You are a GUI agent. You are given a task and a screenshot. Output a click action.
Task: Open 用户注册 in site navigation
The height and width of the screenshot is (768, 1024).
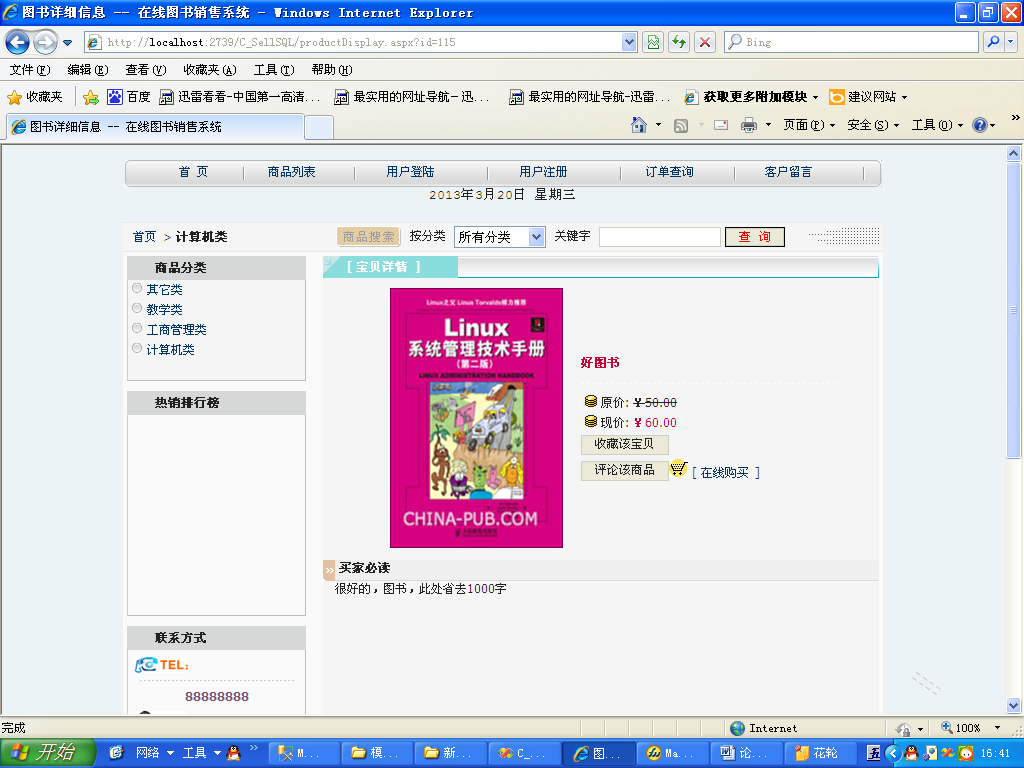(543, 172)
